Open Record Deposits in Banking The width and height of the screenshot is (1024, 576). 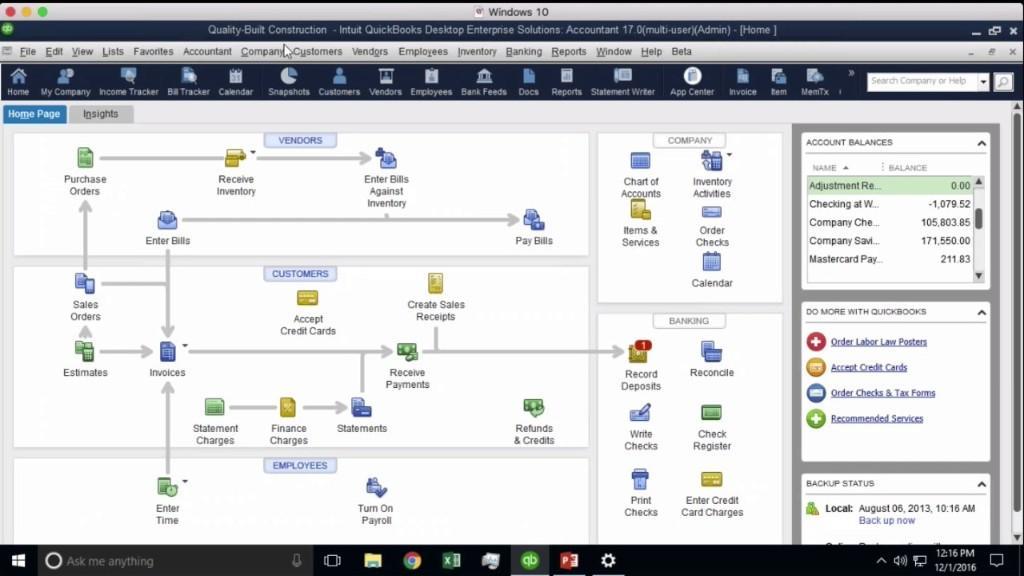pos(639,353)
